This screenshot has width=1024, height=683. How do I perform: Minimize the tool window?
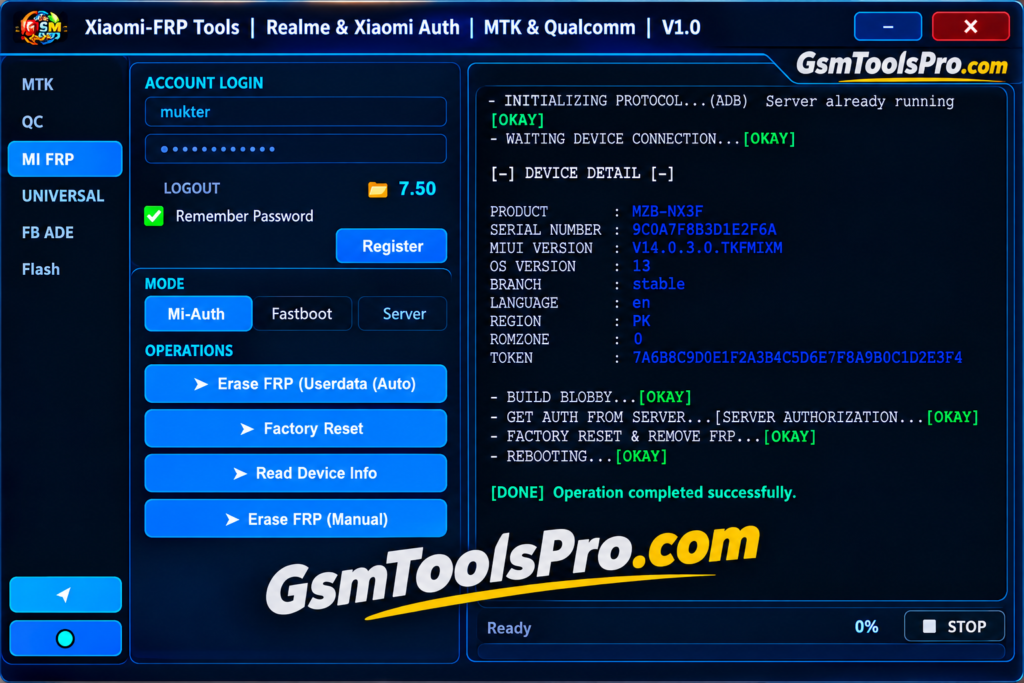pos(888,27)
